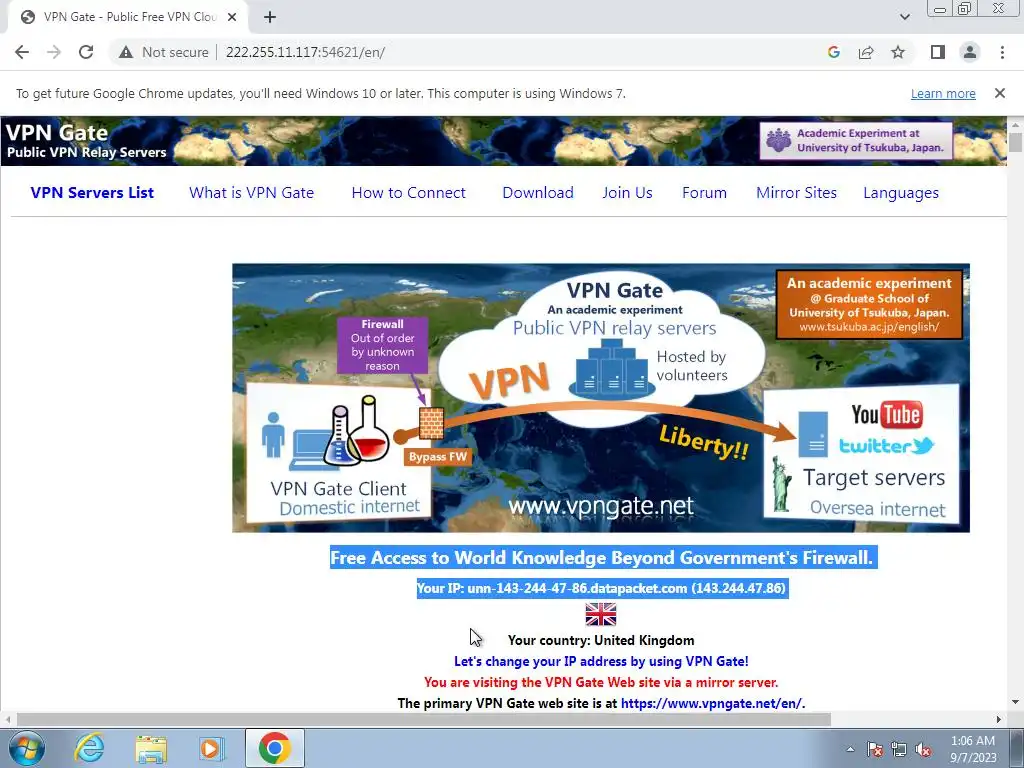Open the primary vpngate.net link
The height and width of the screenshot is (768, 1024).
click(711, 703)
